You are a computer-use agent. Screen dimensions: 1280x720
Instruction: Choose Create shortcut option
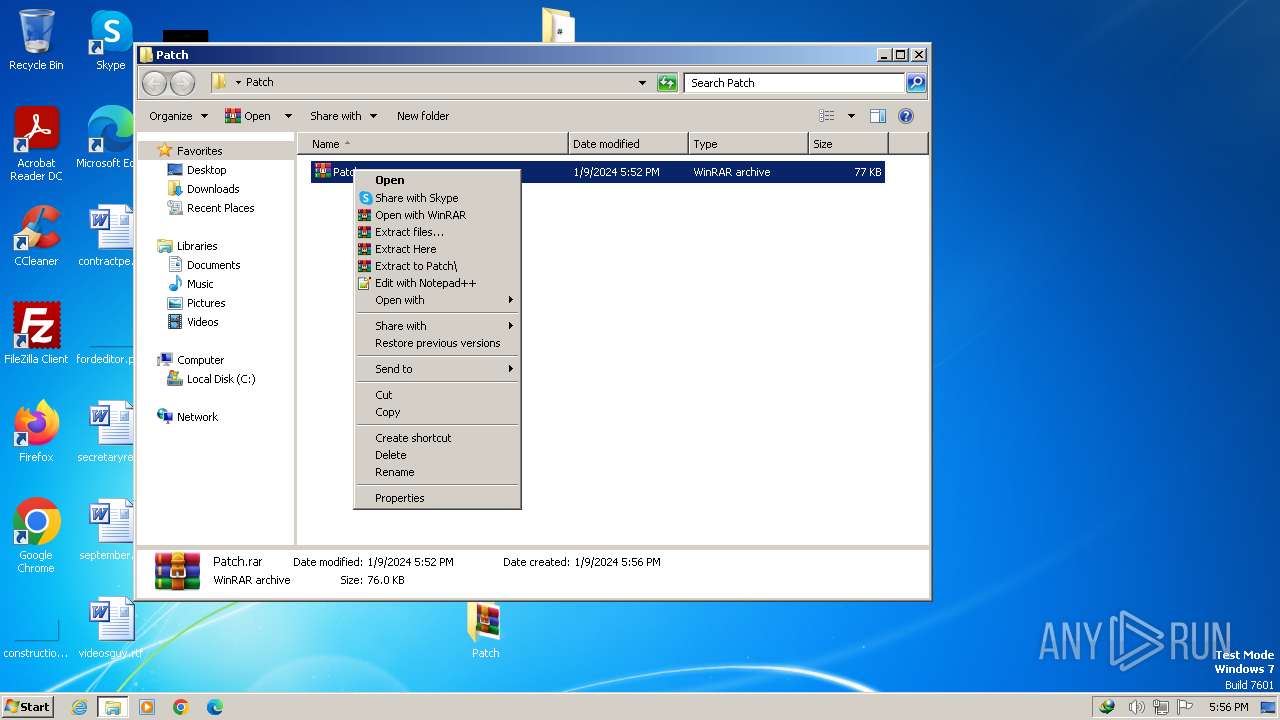coord(438,438)
